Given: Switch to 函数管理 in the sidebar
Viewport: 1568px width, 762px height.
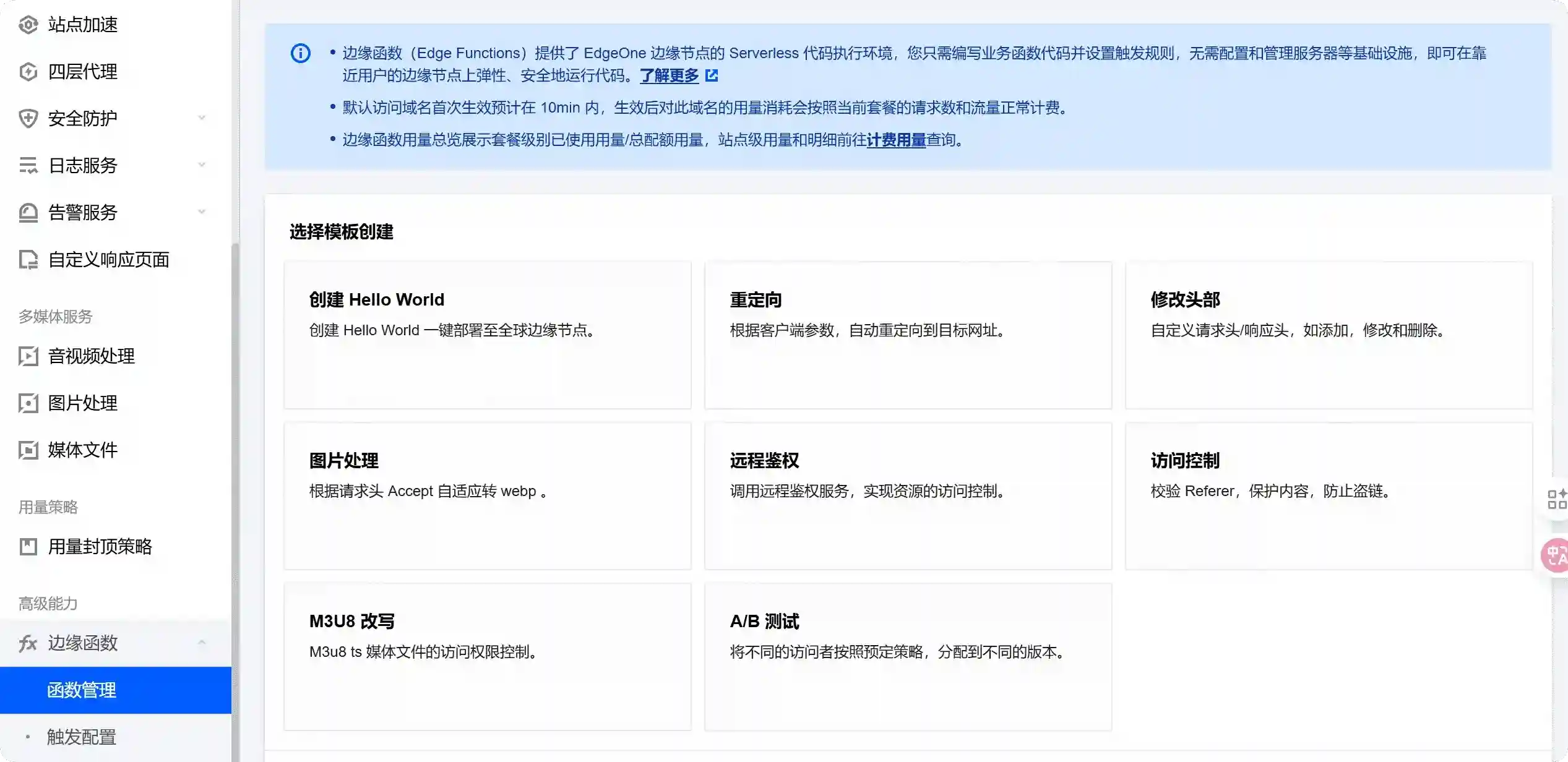Looking at the screenshot, I should [x=82, y=690].
